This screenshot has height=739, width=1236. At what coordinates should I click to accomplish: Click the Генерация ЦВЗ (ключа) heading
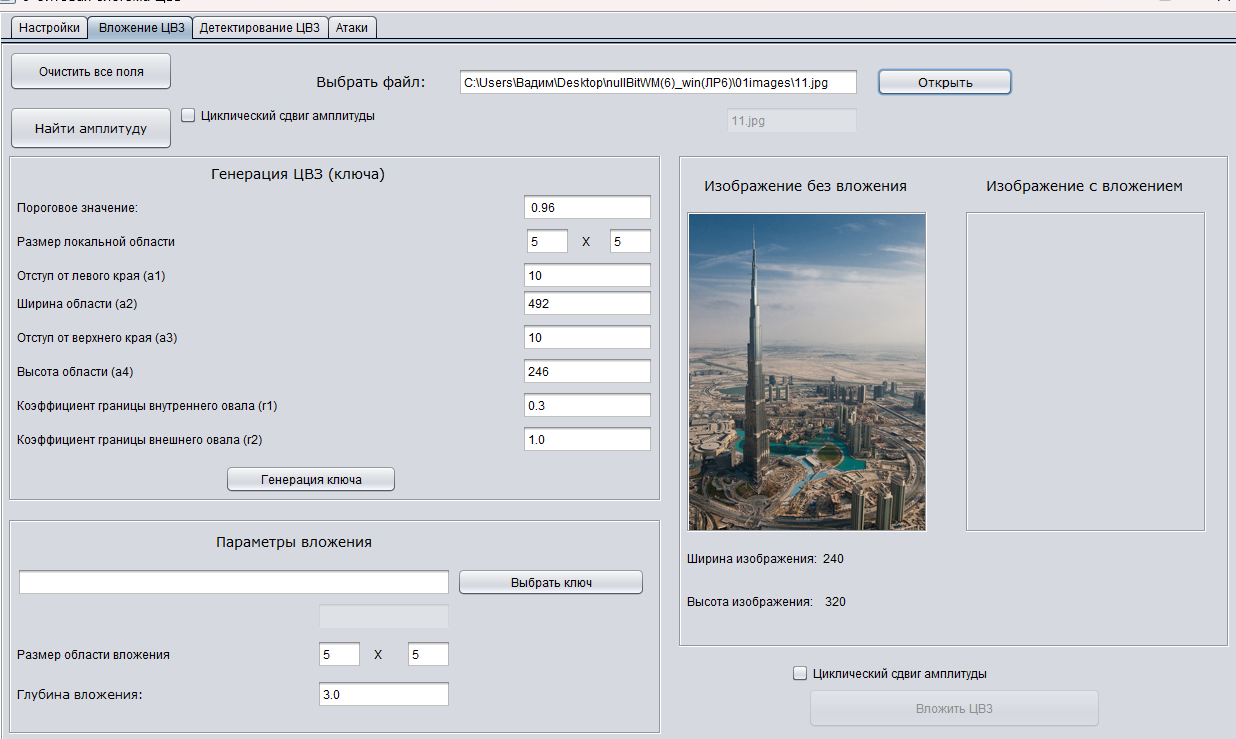coord(298,174)
